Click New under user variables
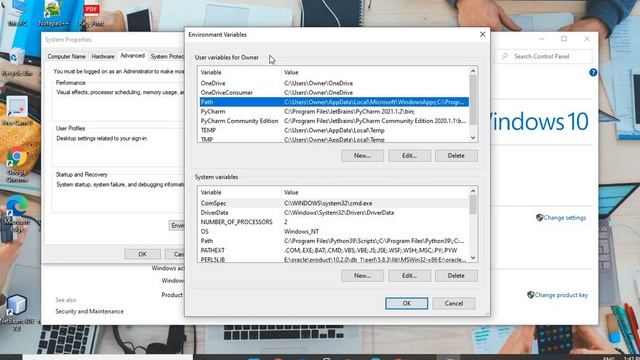Image resolution: width=640 pixels, height=360 pixels. click(362, 156)
